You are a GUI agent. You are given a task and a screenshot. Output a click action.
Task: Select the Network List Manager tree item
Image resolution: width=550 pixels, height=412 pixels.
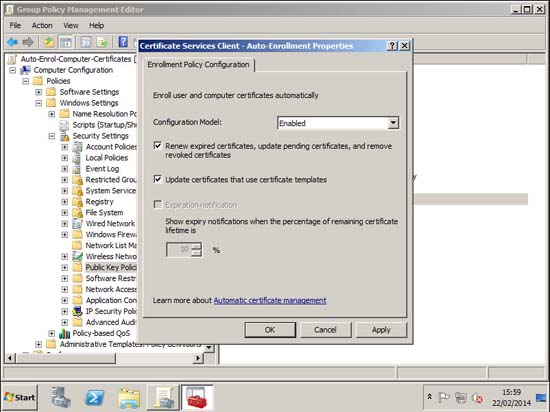(x=111, y=245)
